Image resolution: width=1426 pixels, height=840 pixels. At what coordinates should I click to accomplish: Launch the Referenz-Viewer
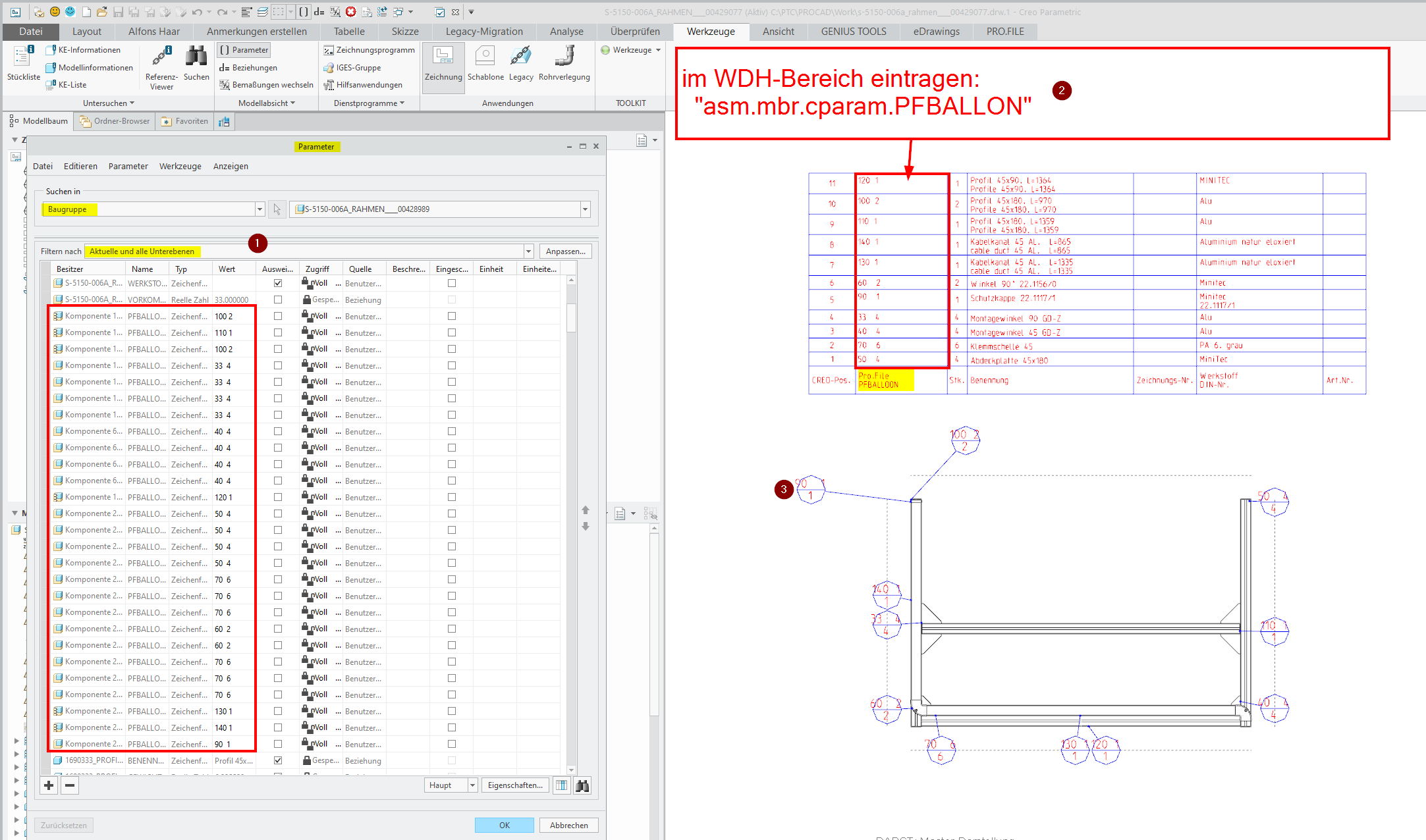161,67
